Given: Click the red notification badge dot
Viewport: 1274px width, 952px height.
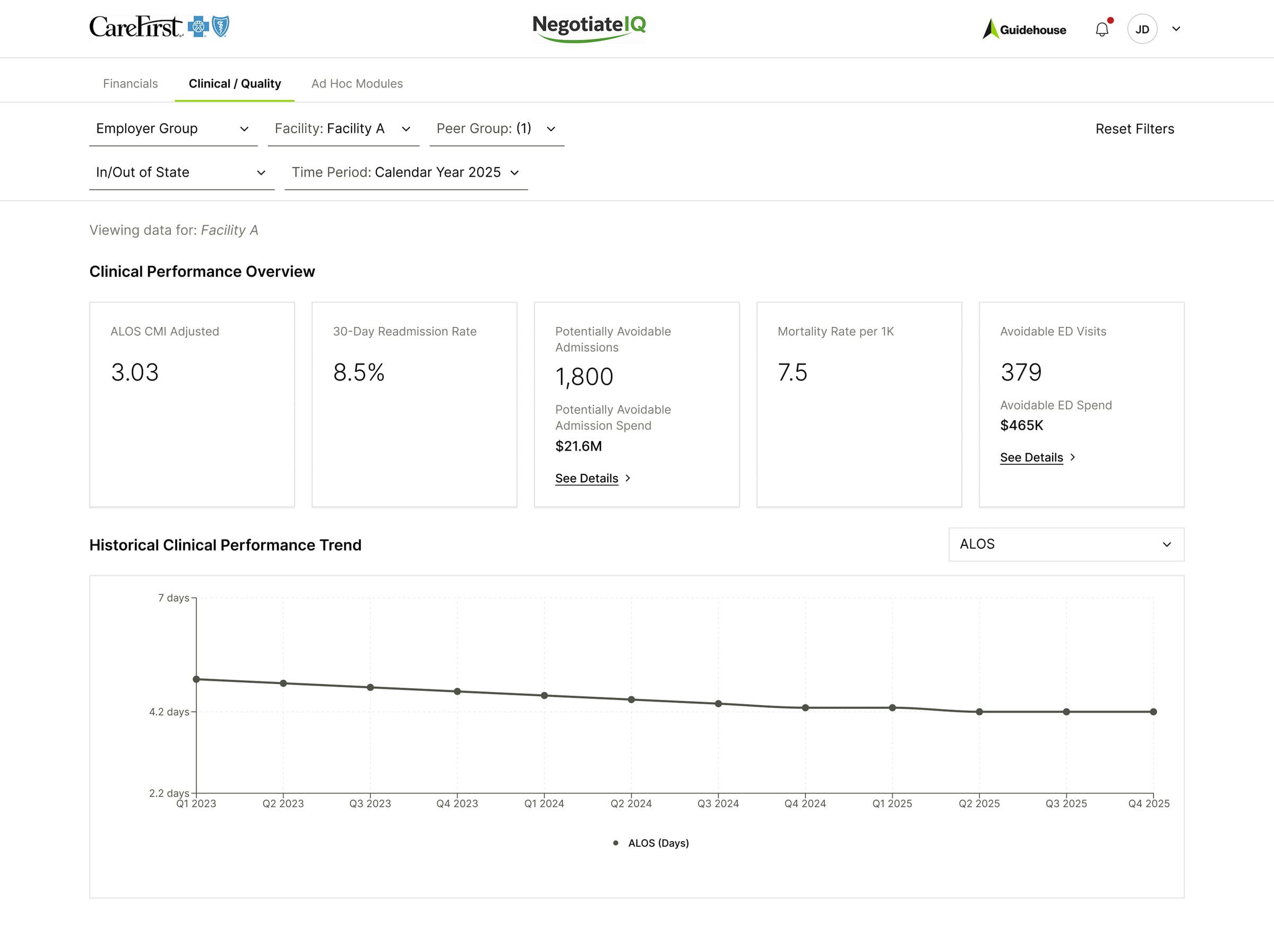Looking at the screenshot, I should point(1110,20).
